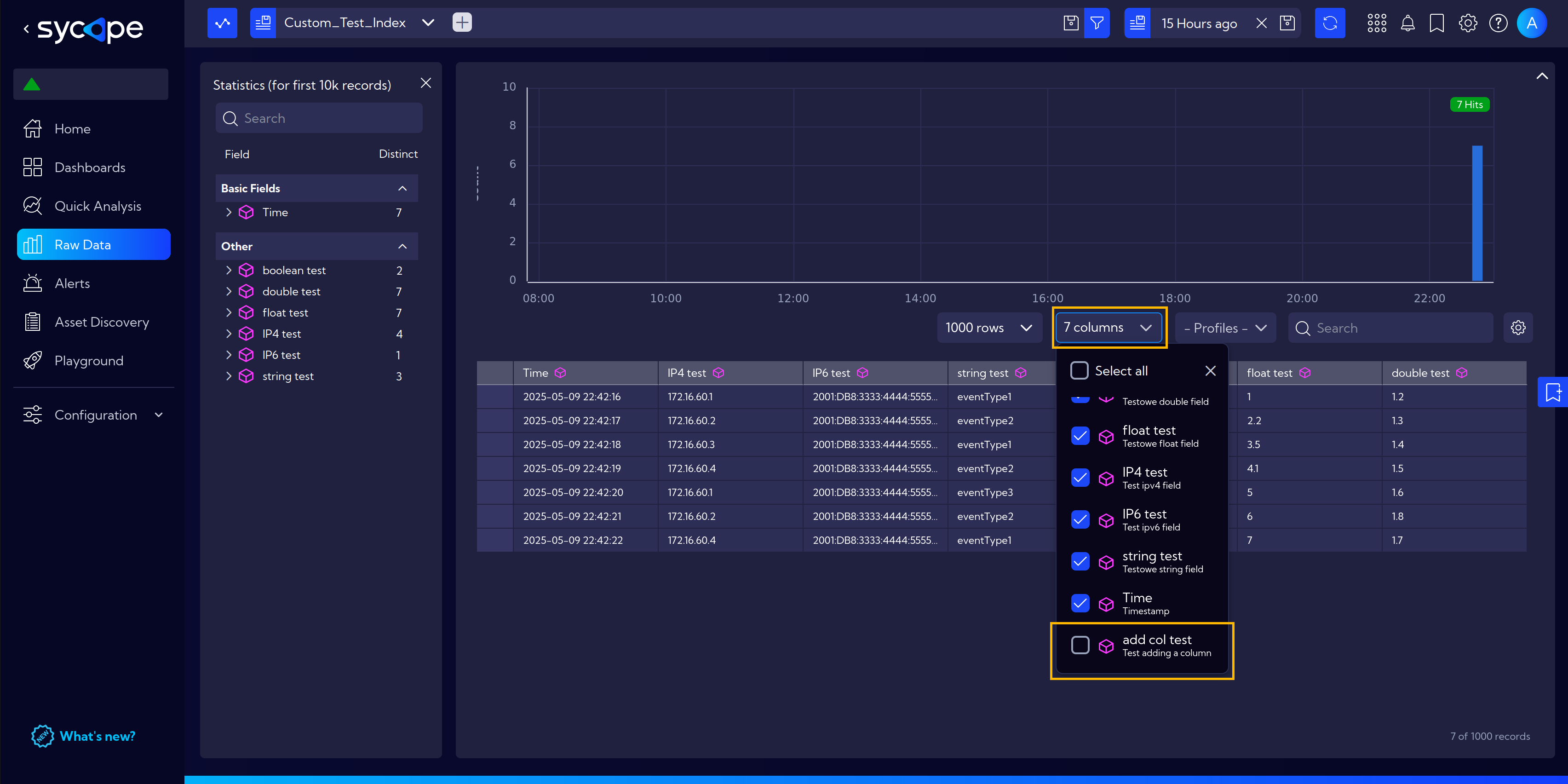Expand the Configuration menu
The height and width of the screenshot is (784, 1568).
click(x=94, y=415)
